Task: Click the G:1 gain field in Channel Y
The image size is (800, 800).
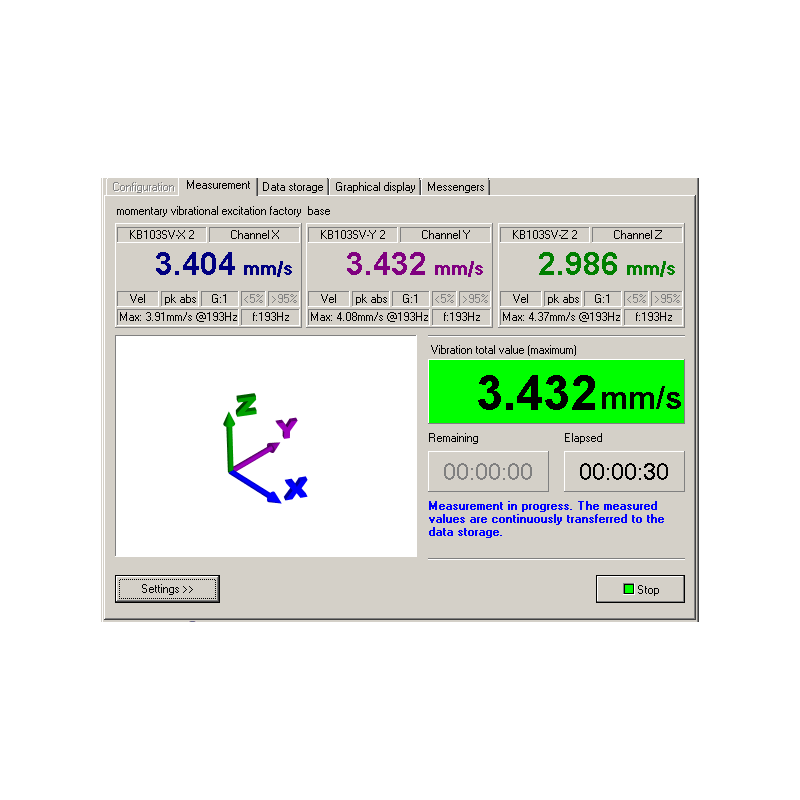Action: [x=410, y=299]
